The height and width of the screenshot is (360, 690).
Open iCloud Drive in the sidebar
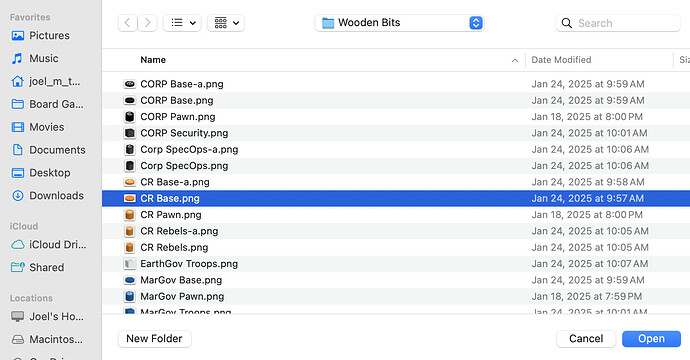tap(48, 245)
